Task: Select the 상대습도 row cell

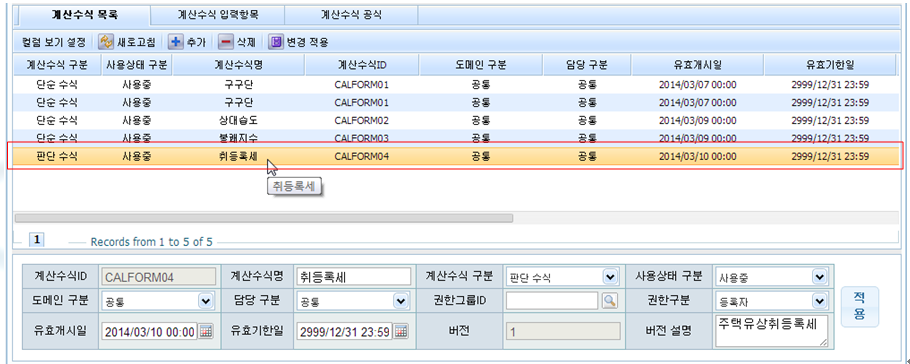Action: click(x=239, y=121)
